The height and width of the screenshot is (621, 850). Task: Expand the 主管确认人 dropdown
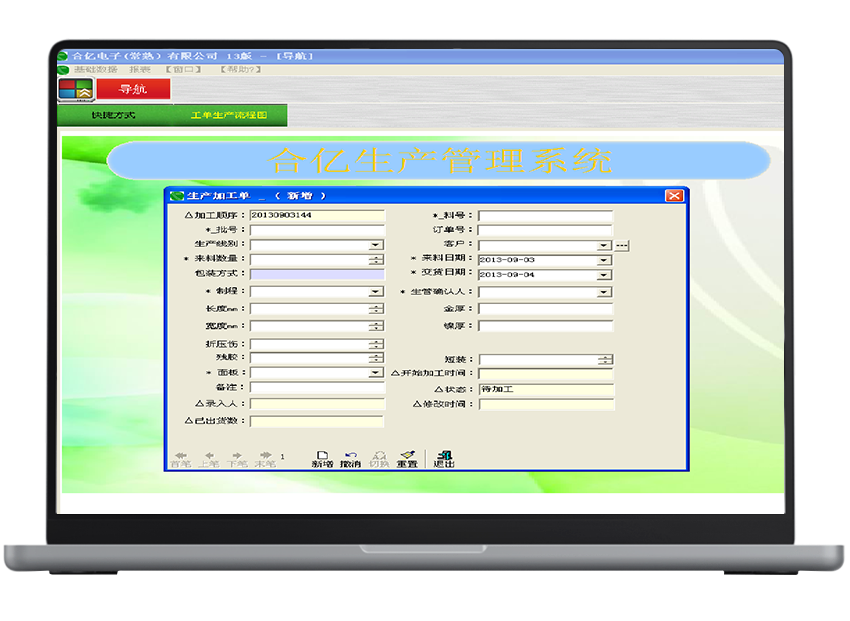coord(604,292)
